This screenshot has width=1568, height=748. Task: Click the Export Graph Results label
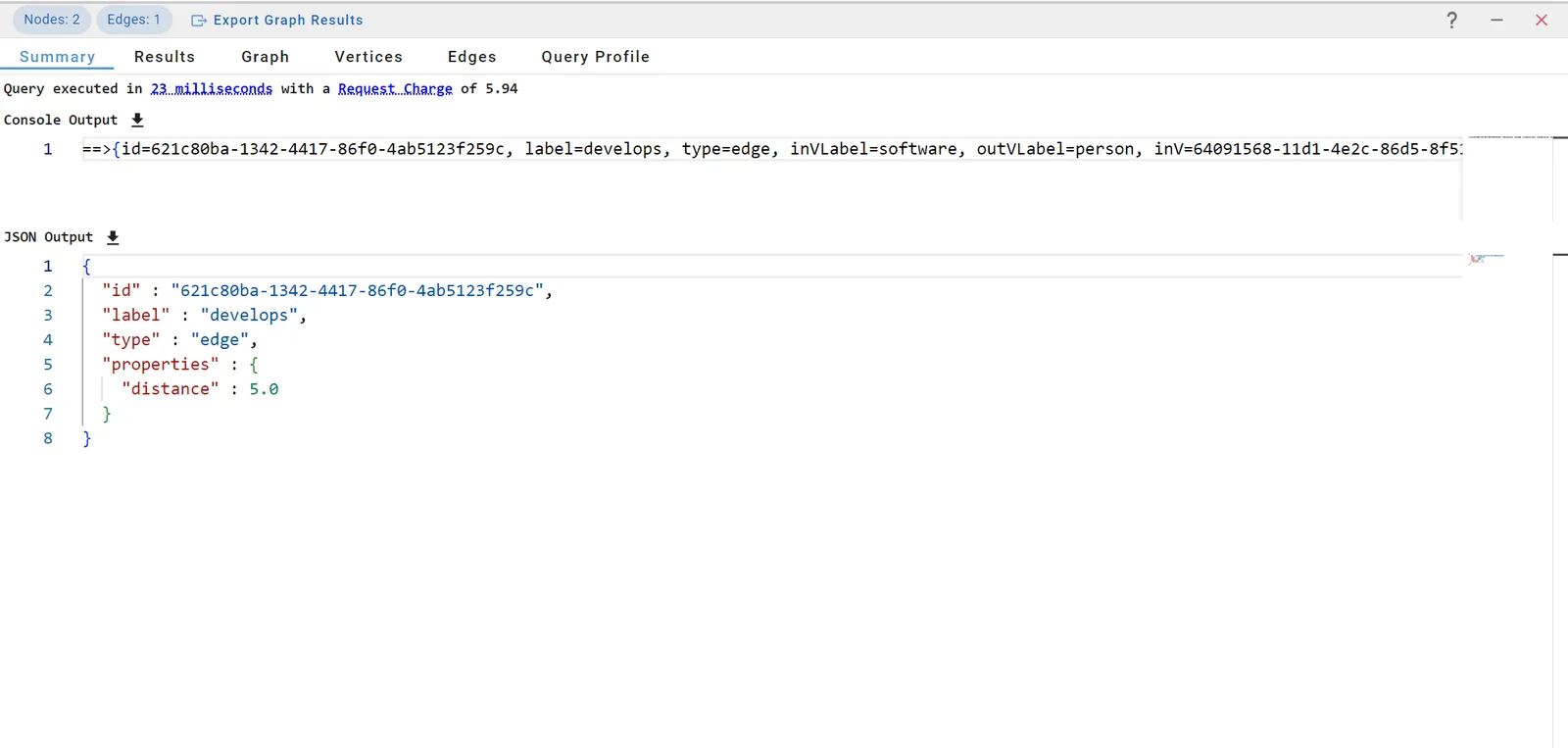[x=288, y=21]
